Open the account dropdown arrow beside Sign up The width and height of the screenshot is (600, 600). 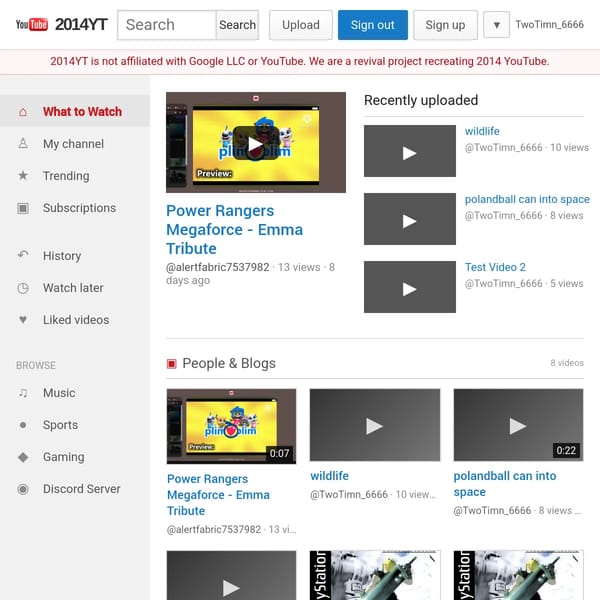pos(496,25)
